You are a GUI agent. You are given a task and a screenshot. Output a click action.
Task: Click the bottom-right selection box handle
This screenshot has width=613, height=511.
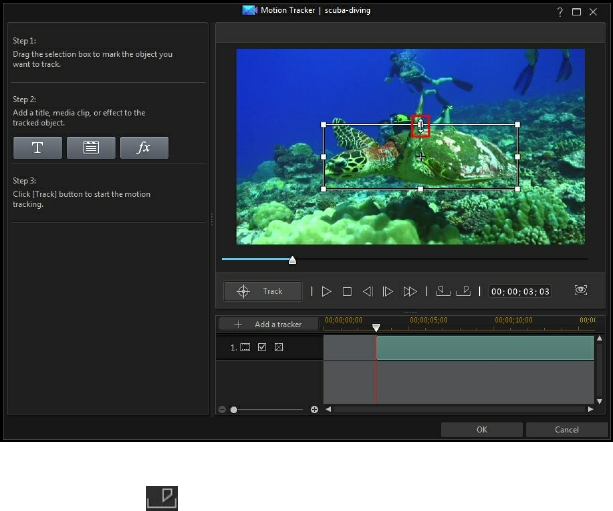[518, 189]
